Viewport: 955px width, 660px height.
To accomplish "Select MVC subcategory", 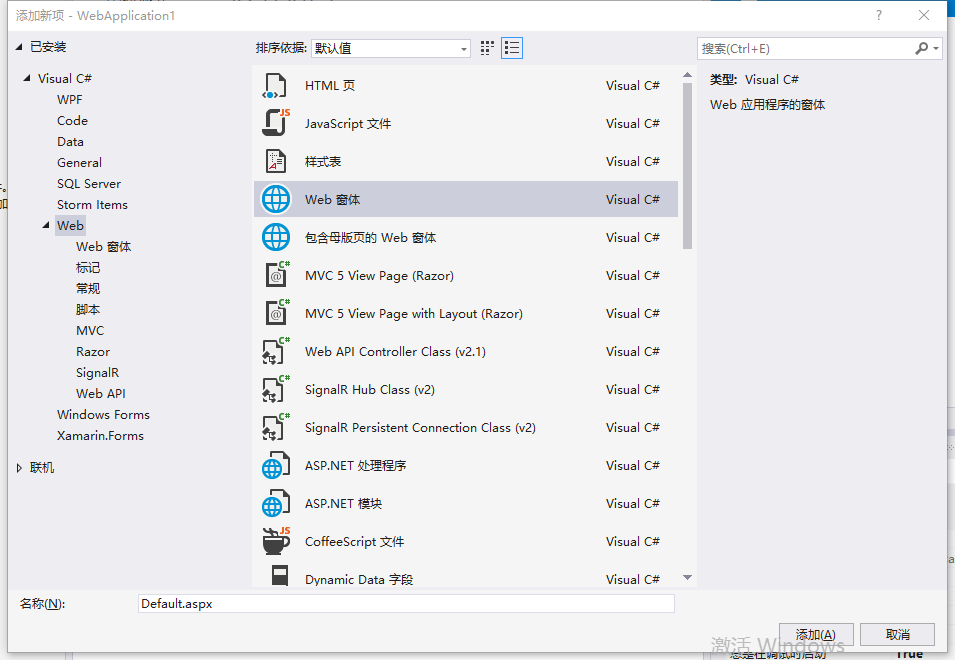I will coord(90,331).
